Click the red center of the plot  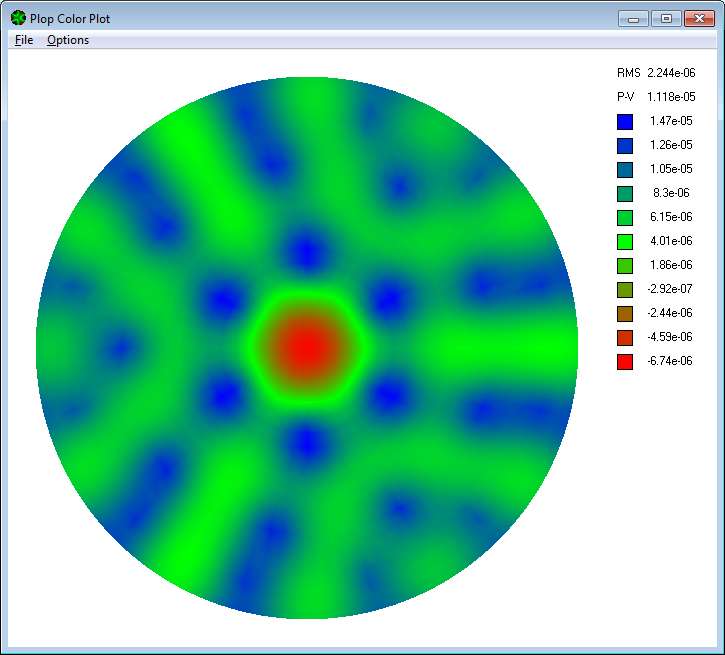coord(307,347)
